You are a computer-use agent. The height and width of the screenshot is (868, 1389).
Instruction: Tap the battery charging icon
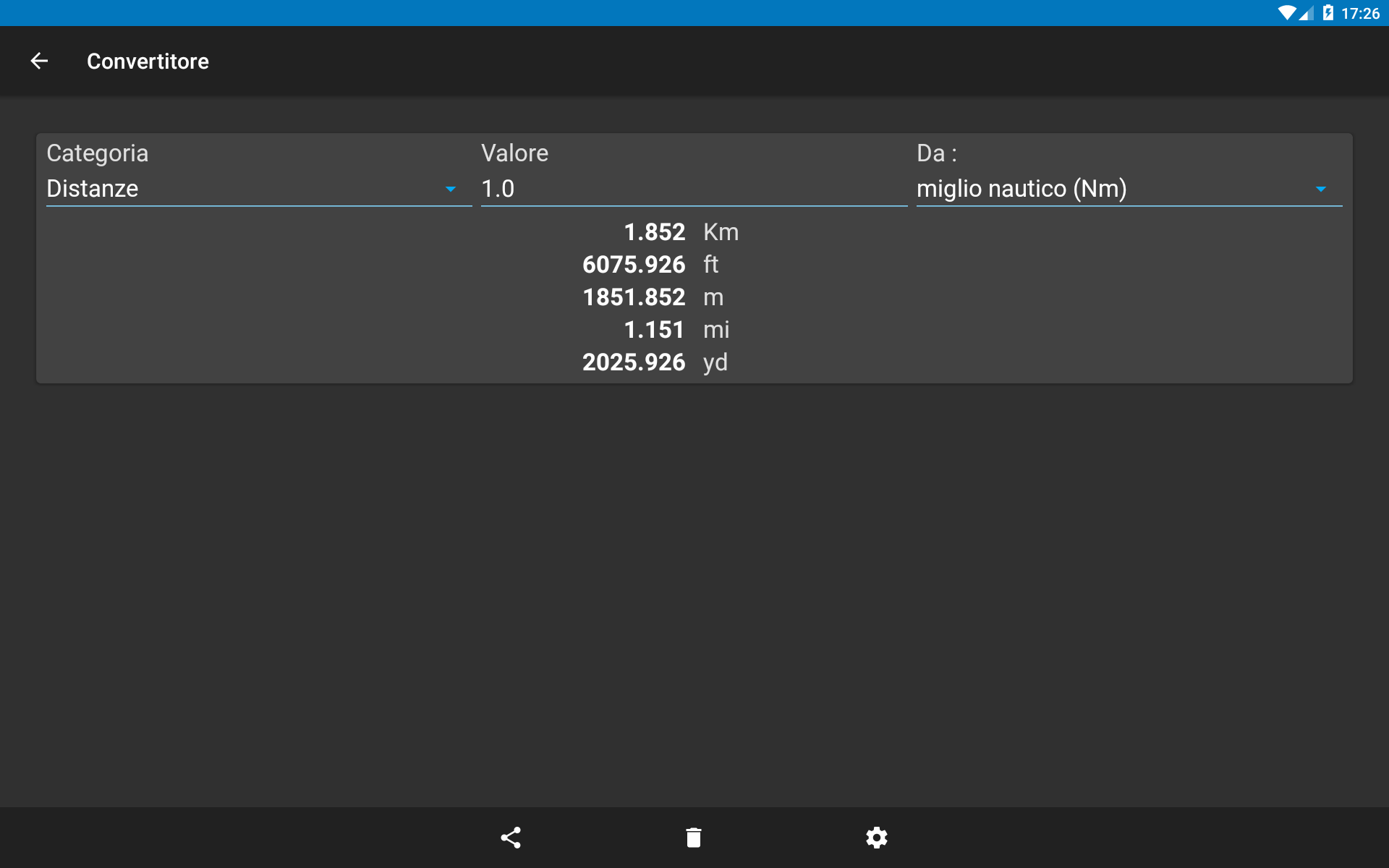point(1328,13)
